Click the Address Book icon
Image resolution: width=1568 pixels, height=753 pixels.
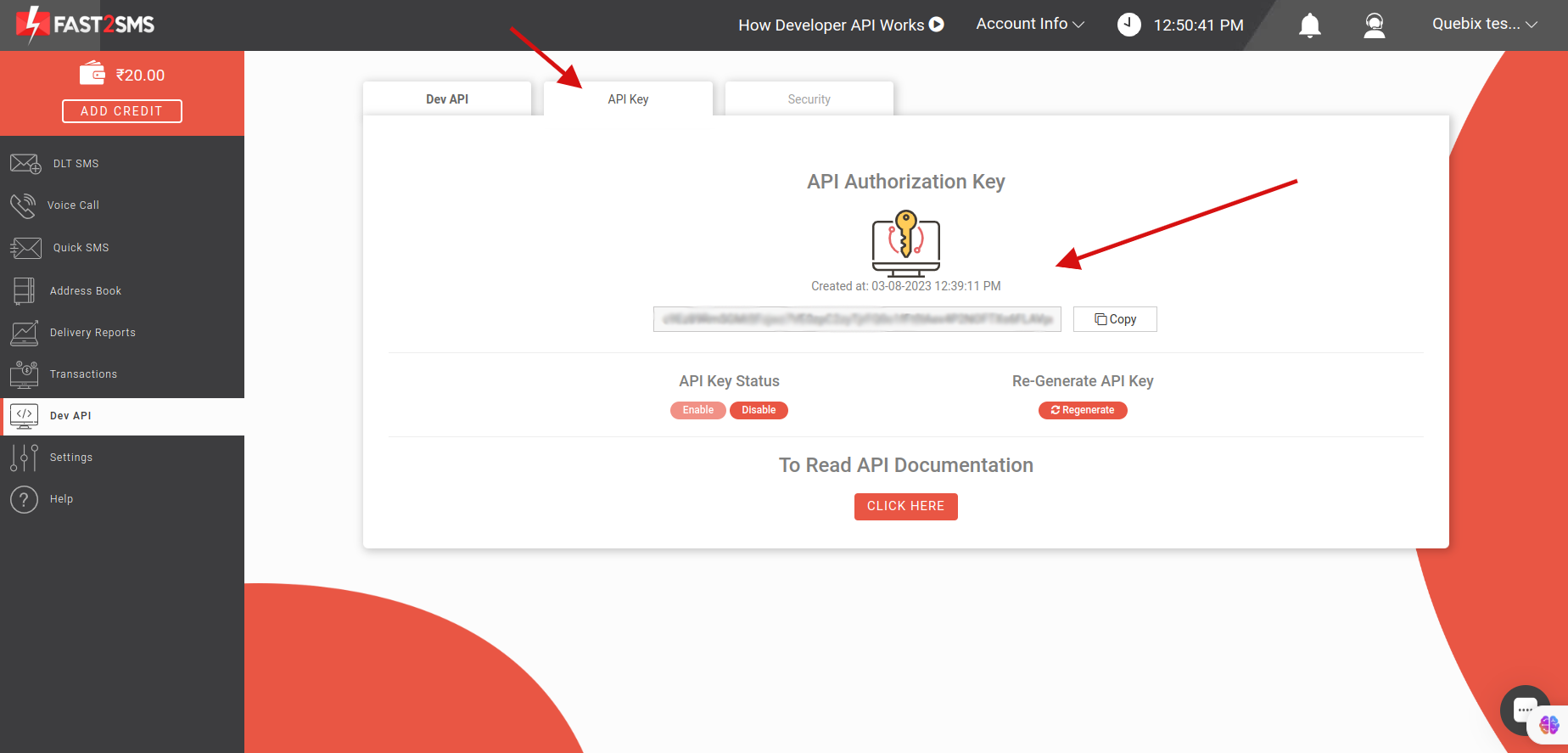(x=24, y=291)
